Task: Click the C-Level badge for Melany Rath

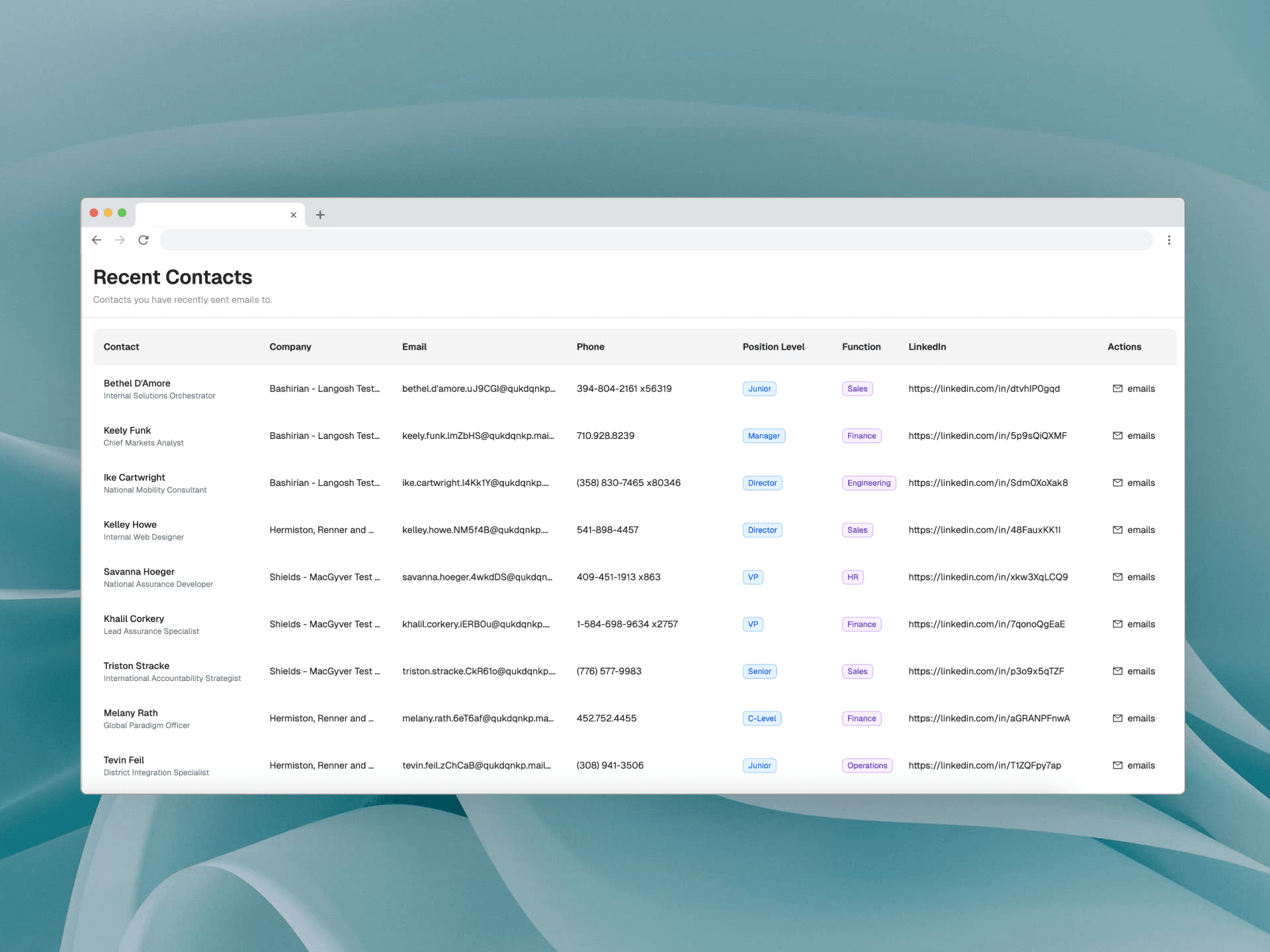Action: pos(761,718)
